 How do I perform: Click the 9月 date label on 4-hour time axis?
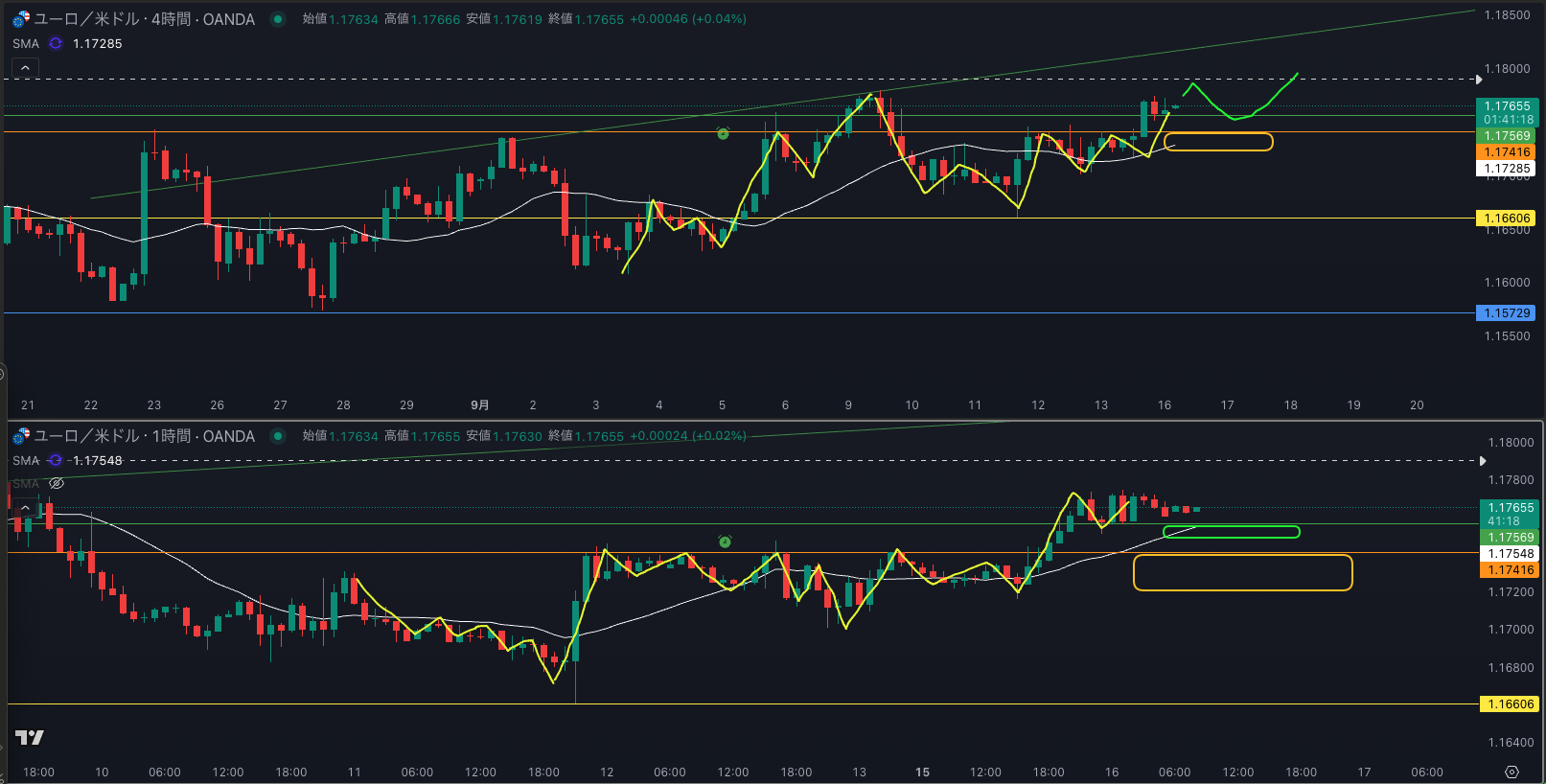(x=480, y=405)
